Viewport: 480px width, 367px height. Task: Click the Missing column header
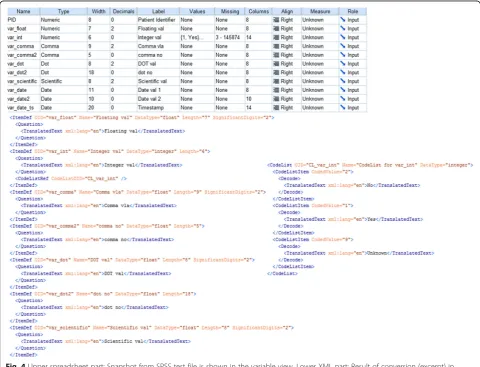click(x=230, y=11)
